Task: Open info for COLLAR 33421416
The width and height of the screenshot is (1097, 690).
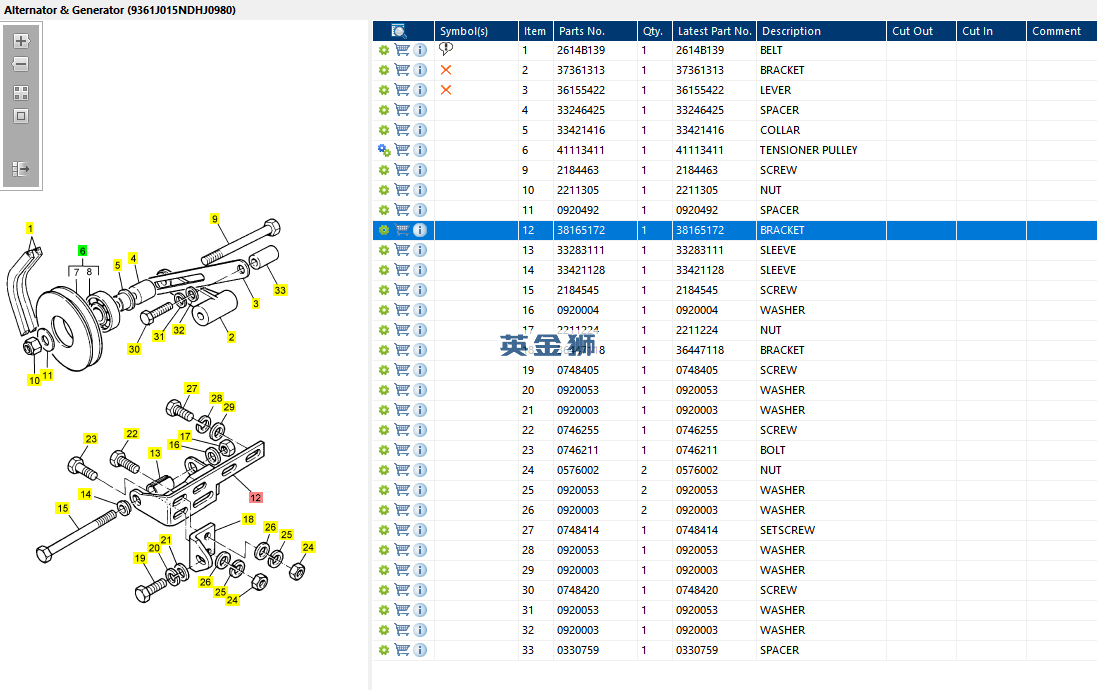Action: [x=420, y=130]
